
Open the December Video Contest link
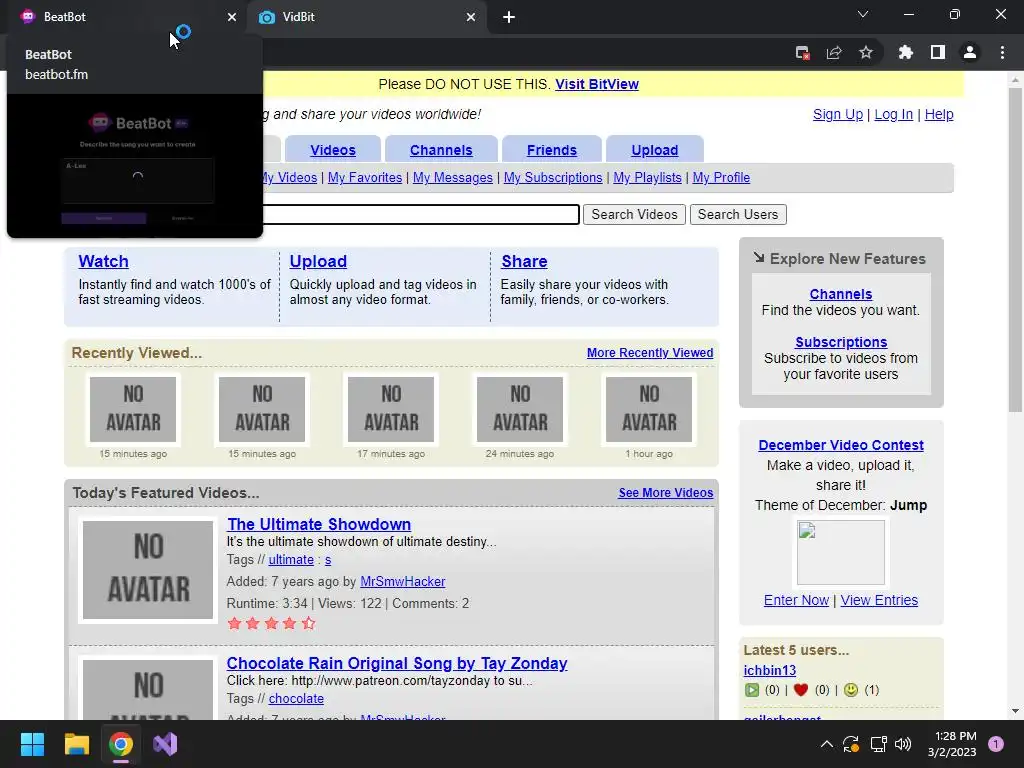point(841,445)
